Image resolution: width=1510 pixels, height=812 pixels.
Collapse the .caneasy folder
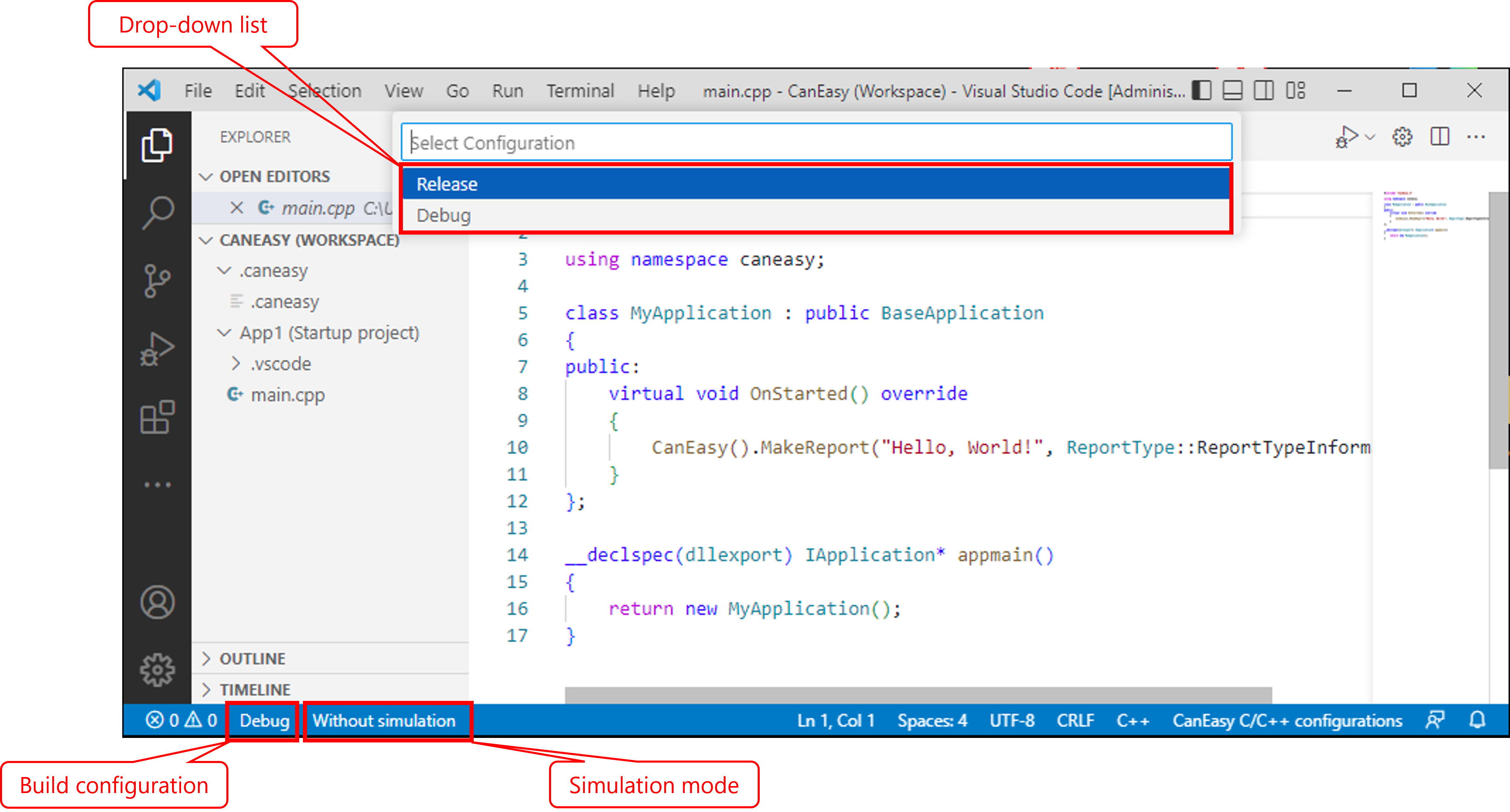(x=224, y=270)
